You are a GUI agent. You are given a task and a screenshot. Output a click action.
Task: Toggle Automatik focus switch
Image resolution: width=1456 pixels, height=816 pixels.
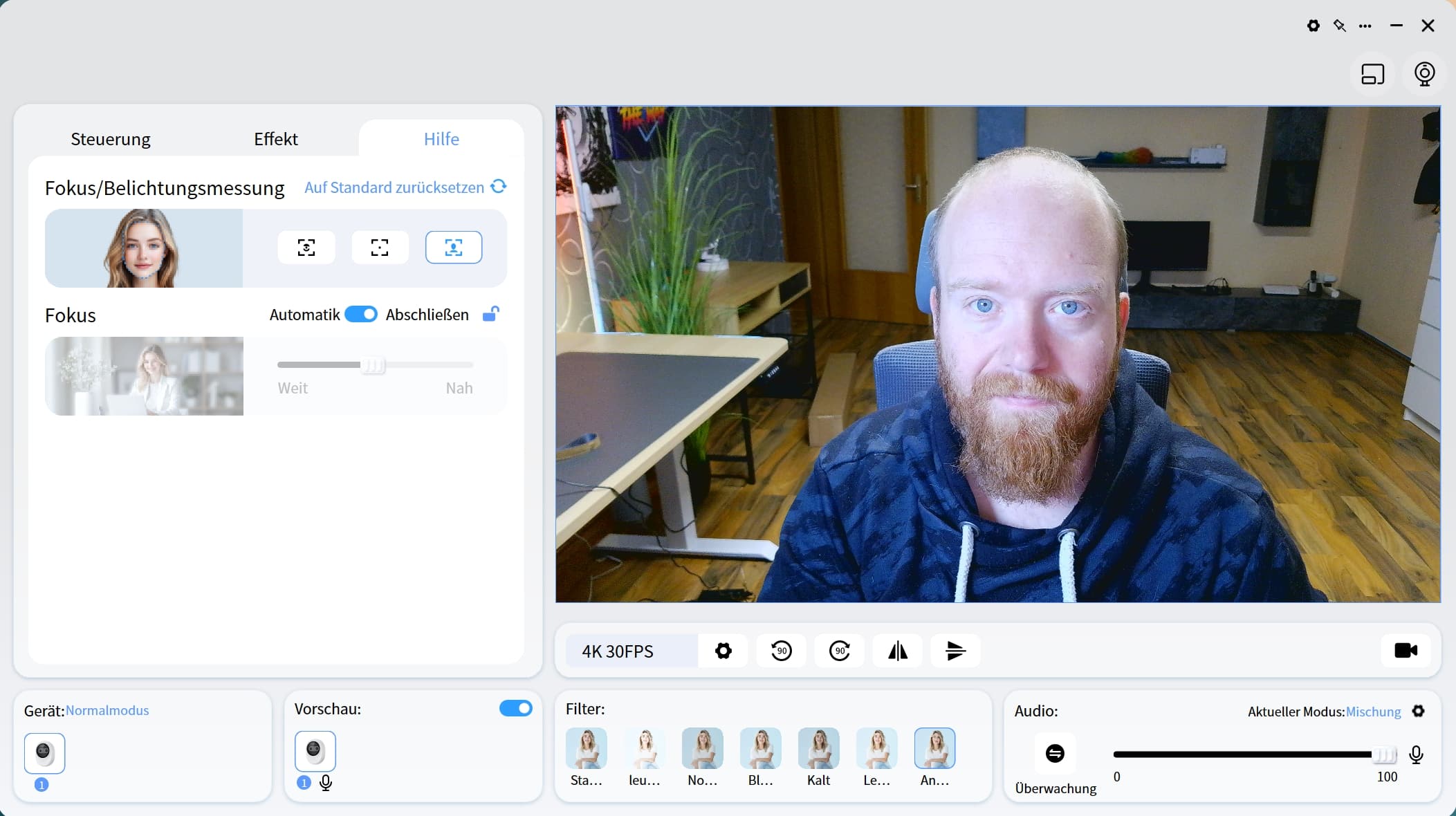click(x=361, y=315)
